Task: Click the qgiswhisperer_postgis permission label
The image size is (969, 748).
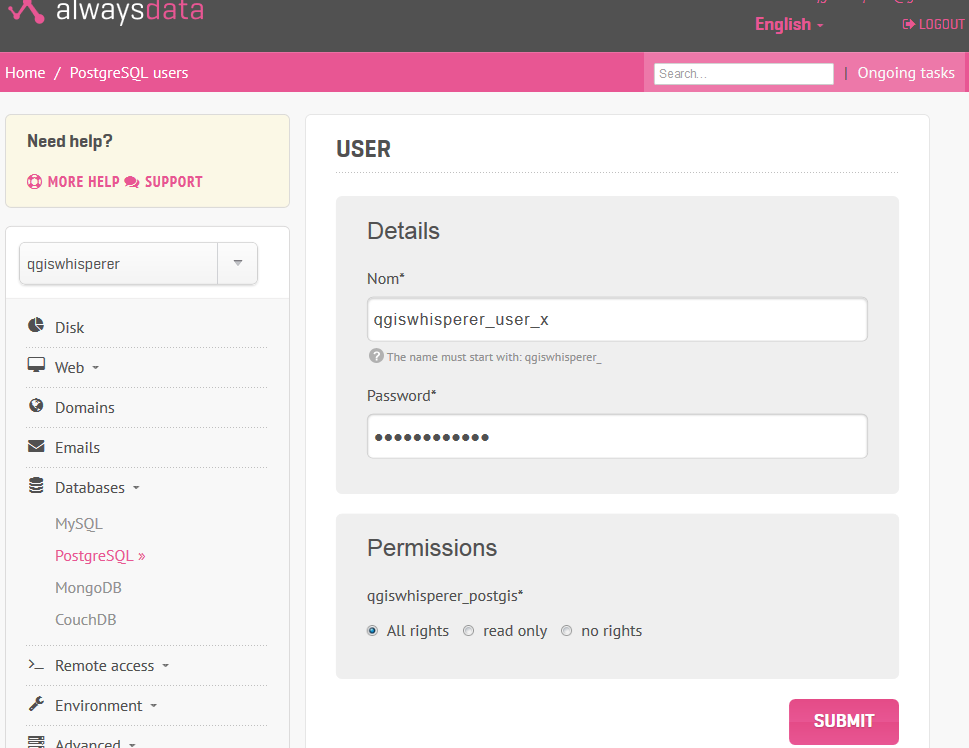Action: point(445,596)
